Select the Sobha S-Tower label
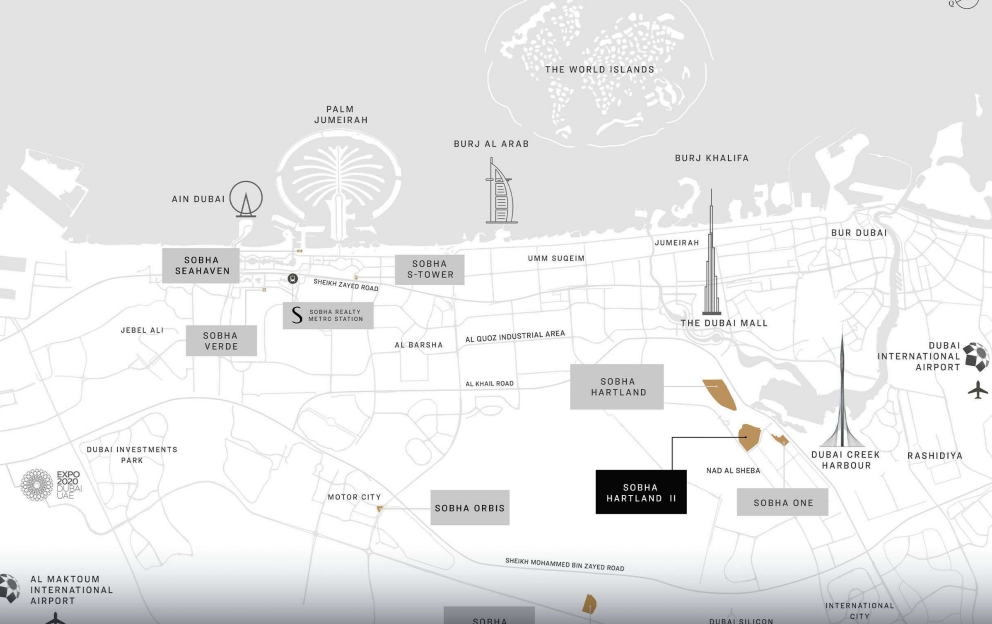Viewport: 992px width, 624px height. click(430, 270)
